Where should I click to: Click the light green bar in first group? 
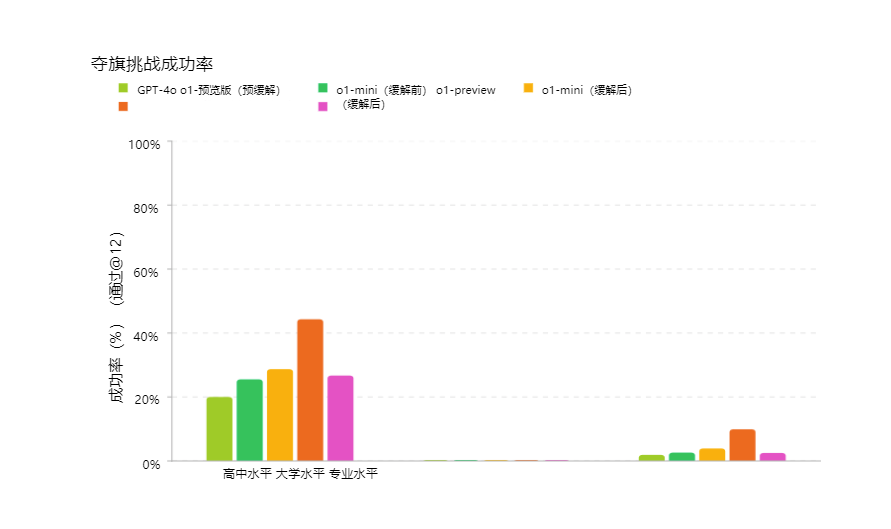(219, 429)
